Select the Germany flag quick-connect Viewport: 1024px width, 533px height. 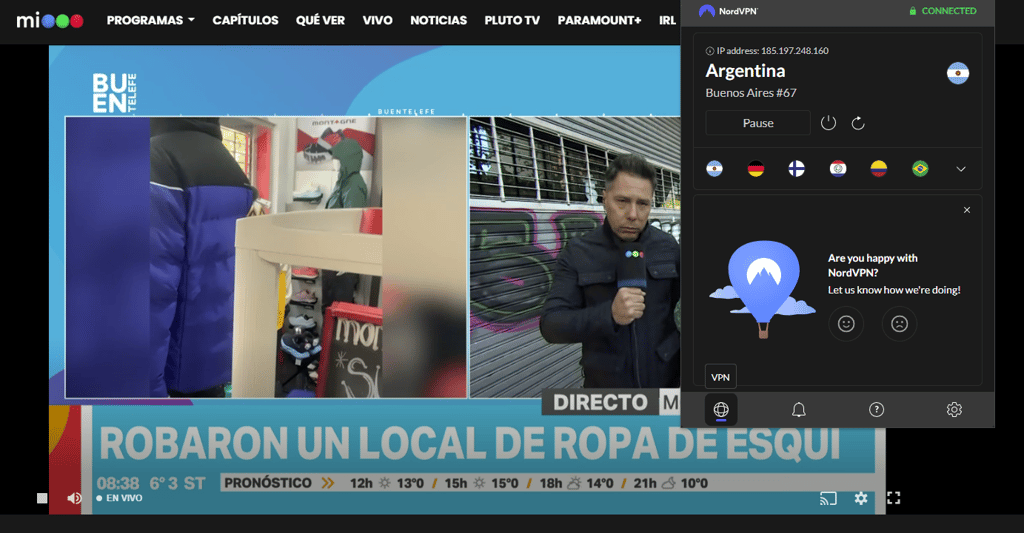[x=756, y=169]
